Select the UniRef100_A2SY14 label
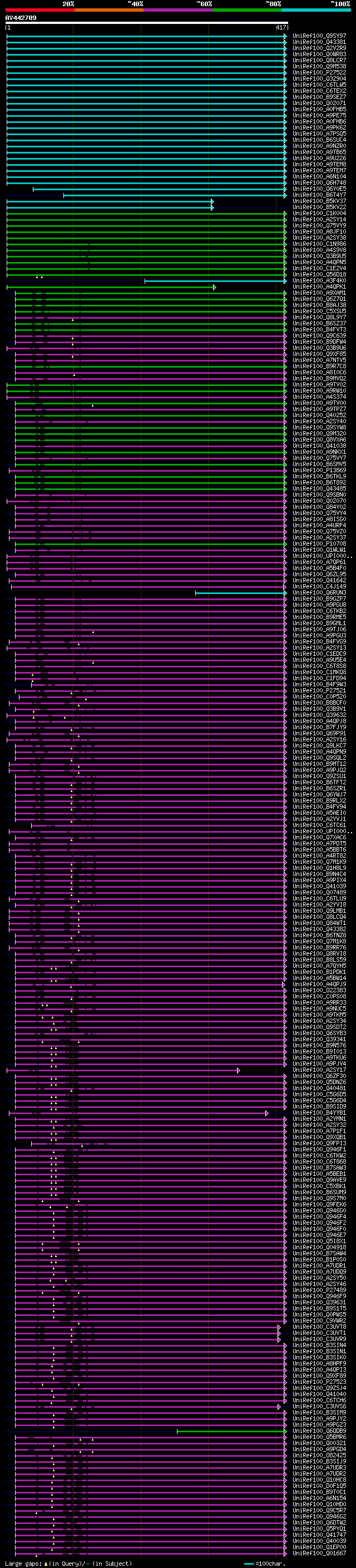This screenshot has height=1568, width=356. [x=319, y=219]
